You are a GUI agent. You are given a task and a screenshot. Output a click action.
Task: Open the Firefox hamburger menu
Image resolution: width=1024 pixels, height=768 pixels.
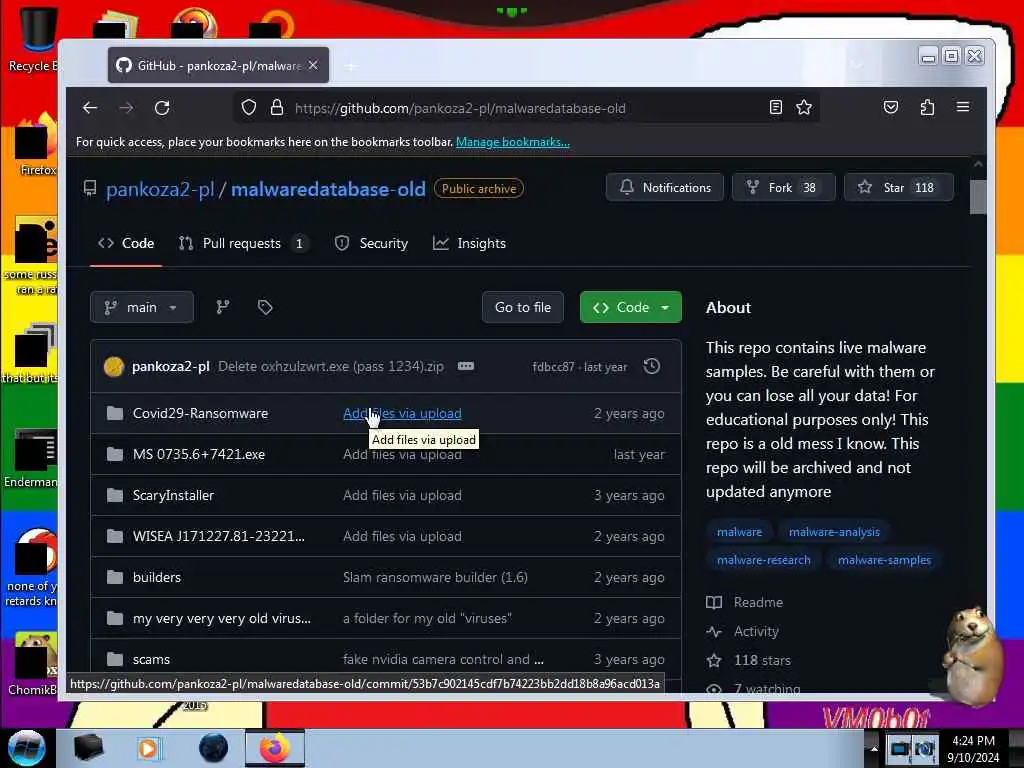[x=963, y=106]
